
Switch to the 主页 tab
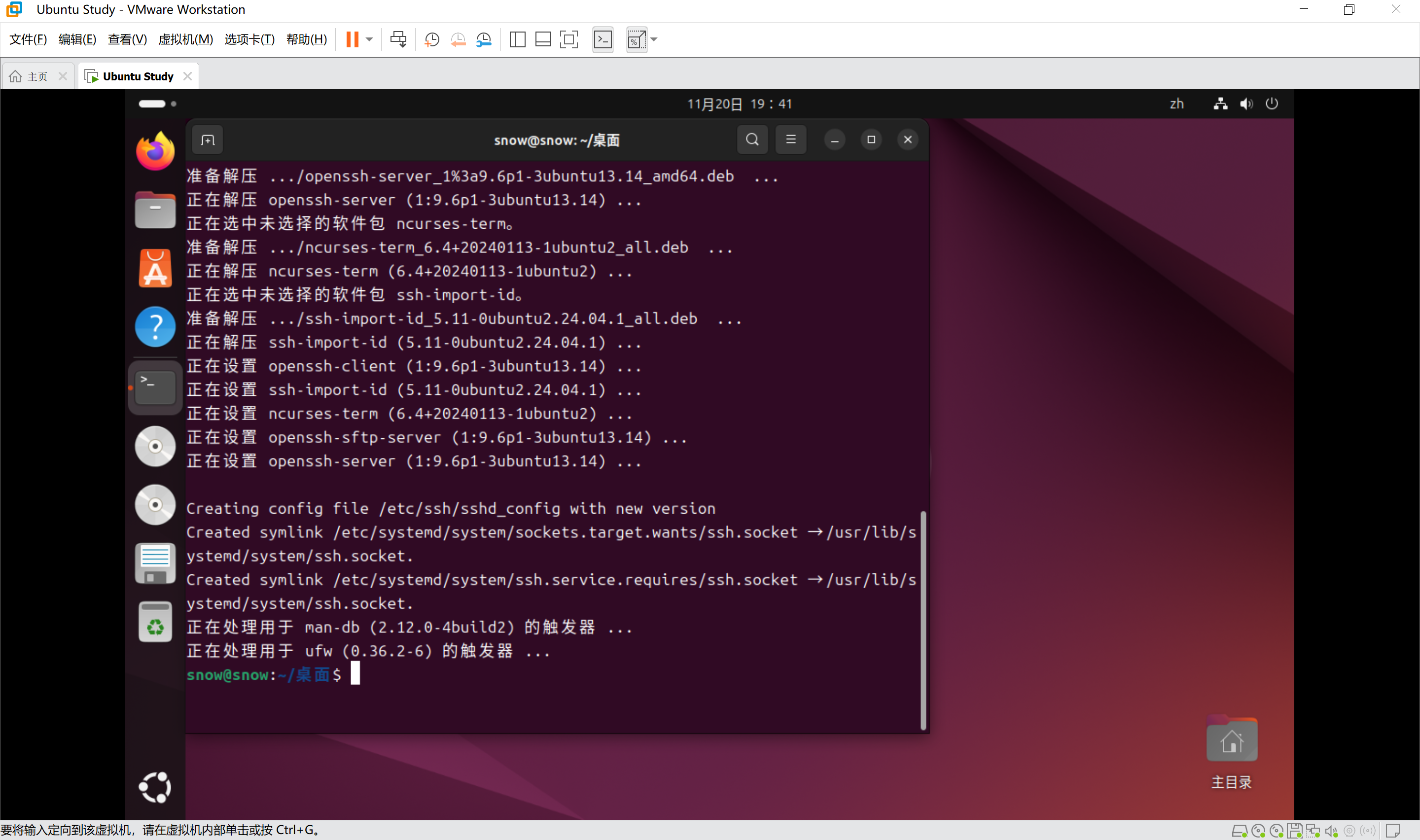pos(37,76)
